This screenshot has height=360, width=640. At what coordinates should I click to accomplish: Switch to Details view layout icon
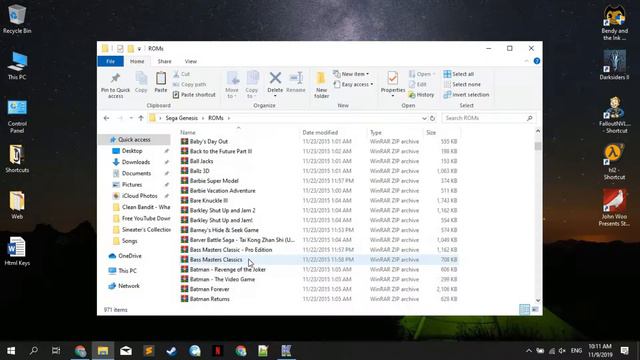[524, 309]
